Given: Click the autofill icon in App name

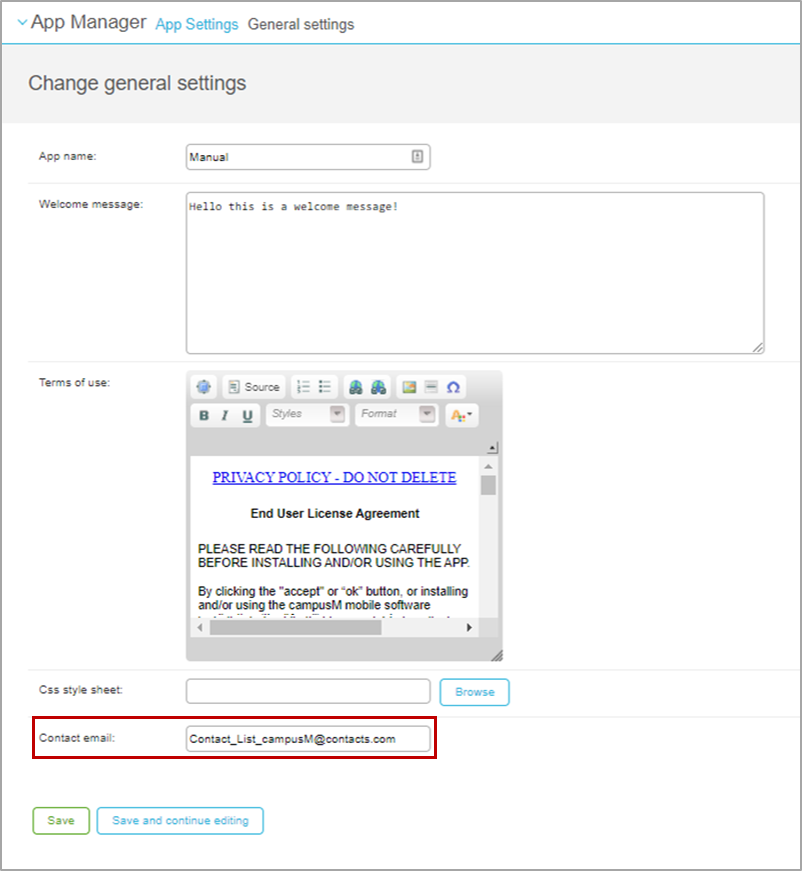Looking at the screenshot, I should [417, 157].
